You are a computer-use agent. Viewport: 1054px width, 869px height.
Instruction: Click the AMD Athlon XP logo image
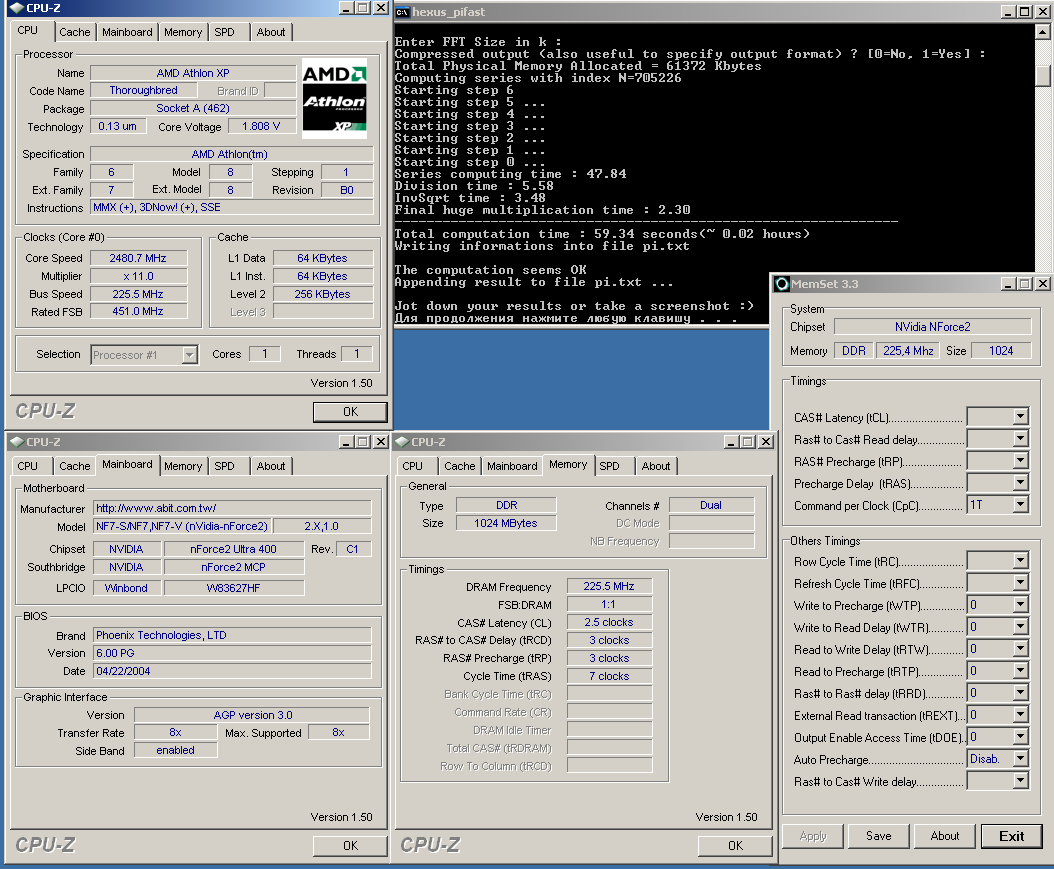pyautogui.click(x=334, y=98)
